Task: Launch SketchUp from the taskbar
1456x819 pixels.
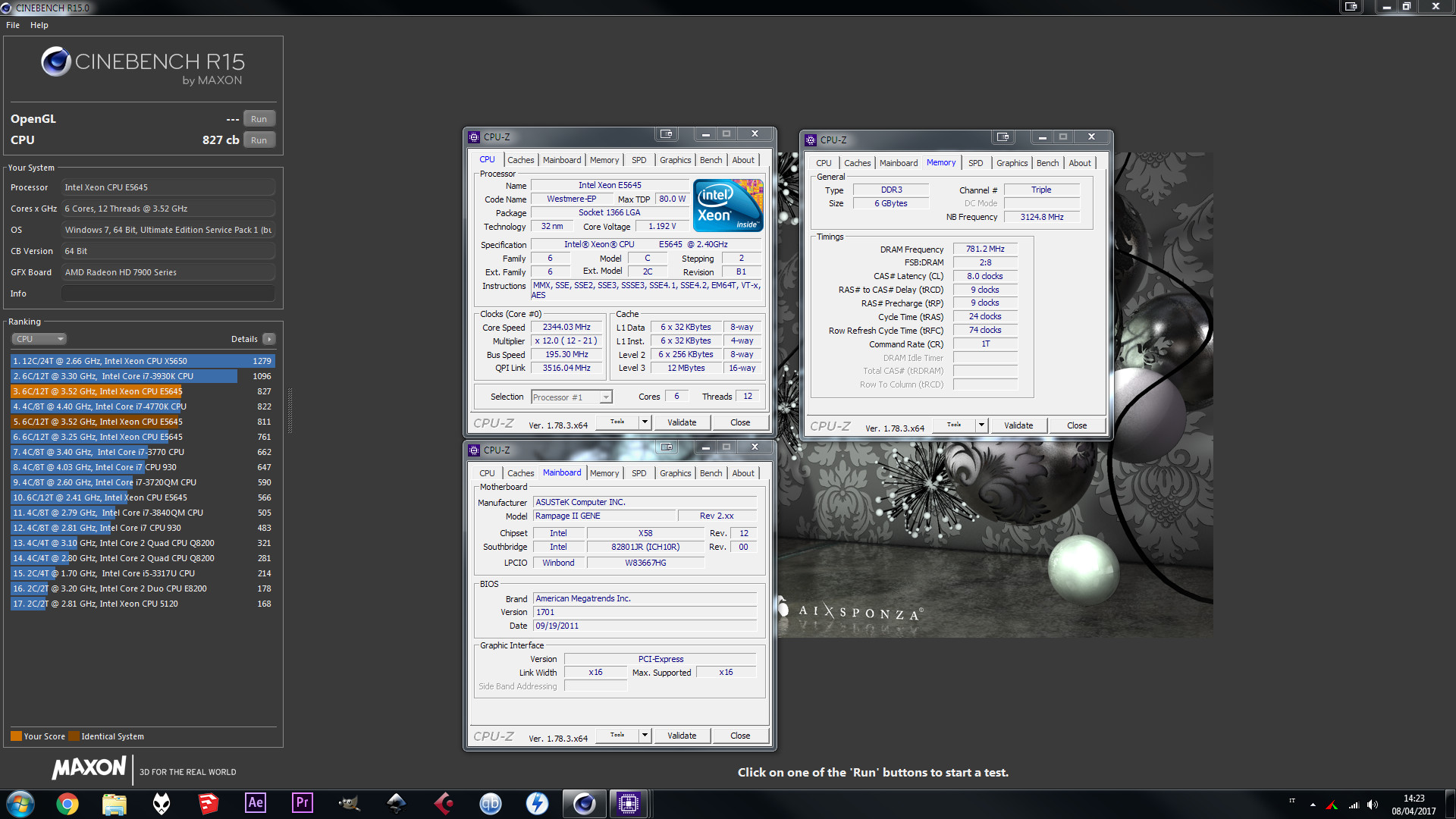Action: [209, 803]
